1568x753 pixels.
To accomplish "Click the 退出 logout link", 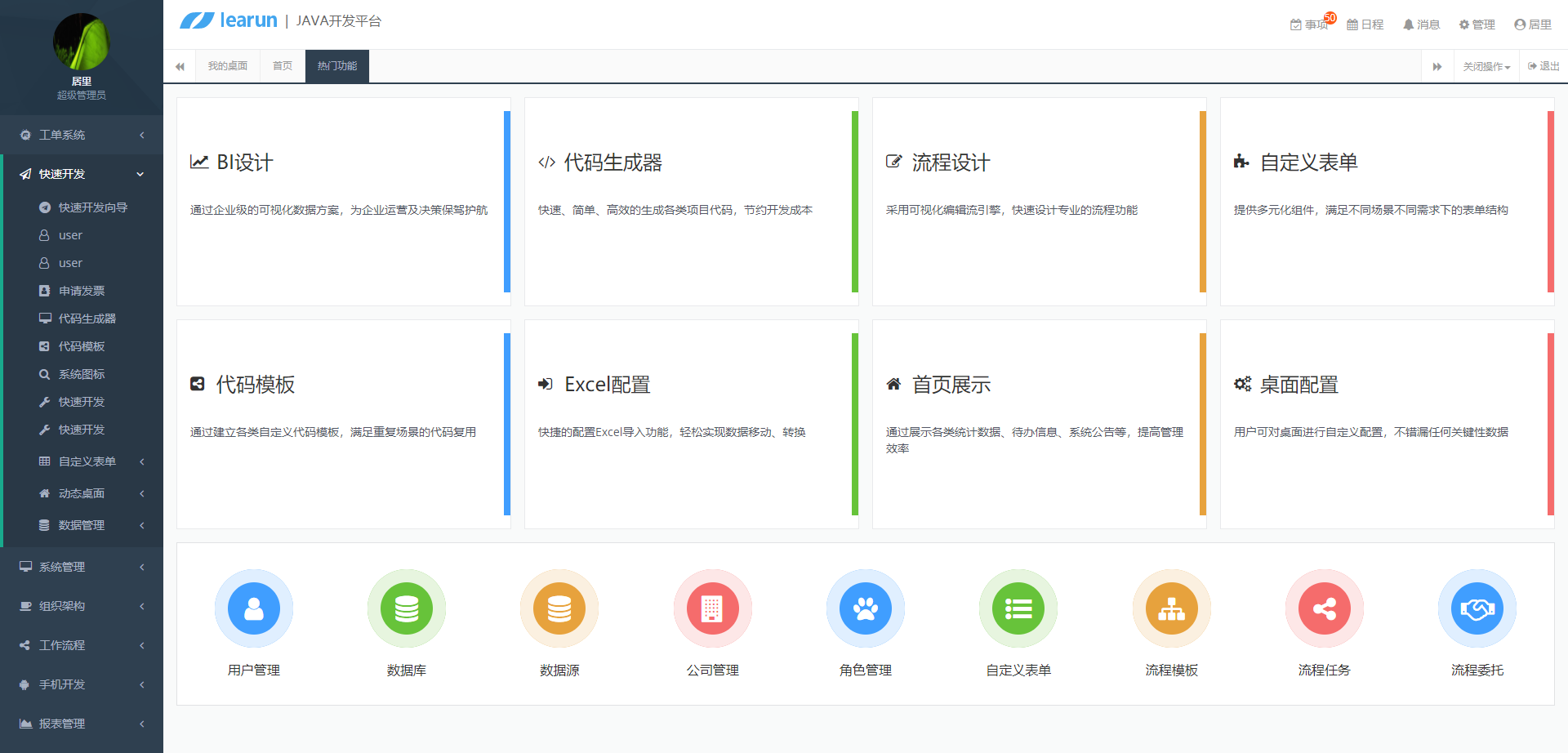I will coord(1543,66).
